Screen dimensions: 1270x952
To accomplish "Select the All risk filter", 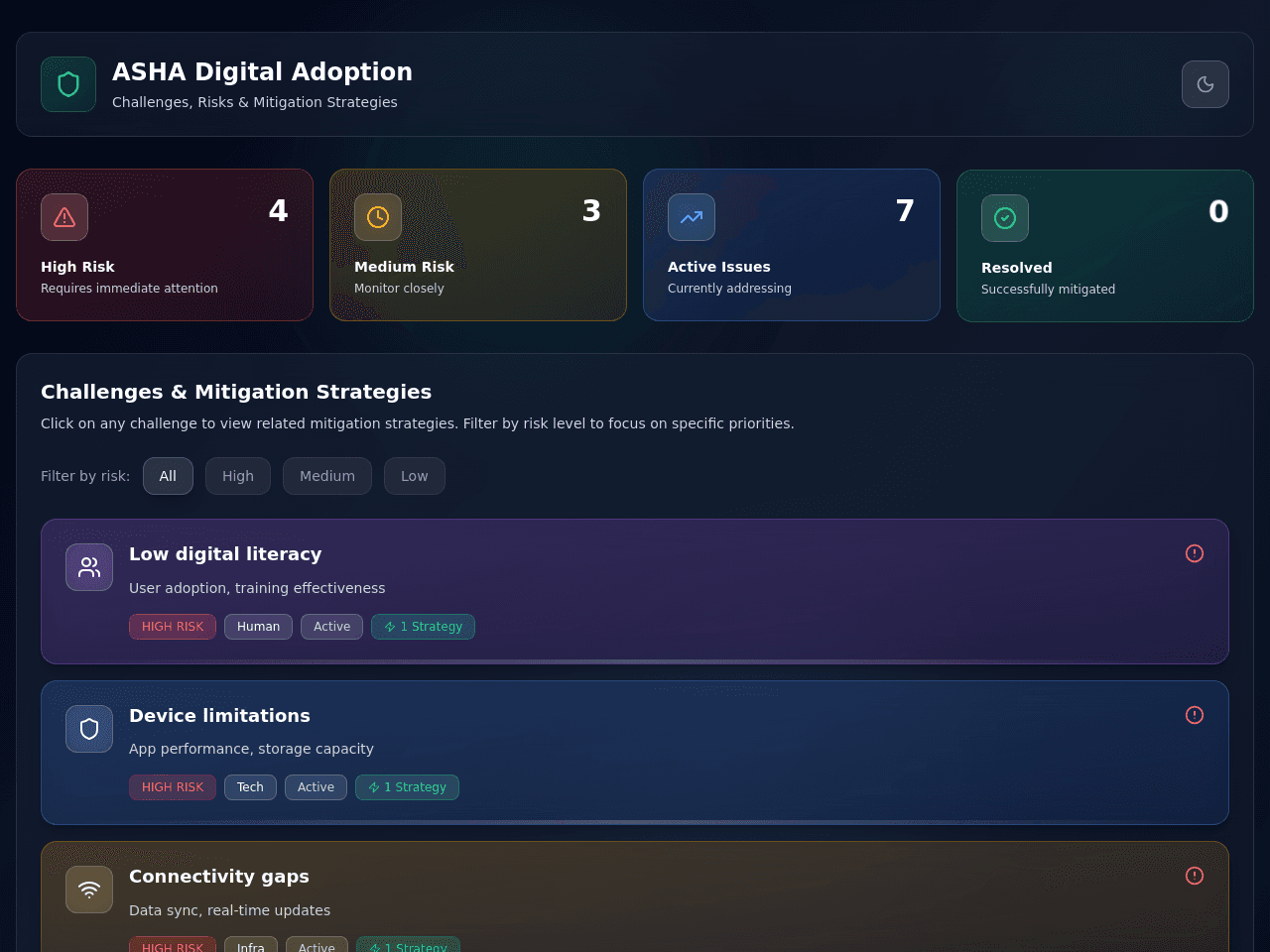I will (168, 476).
